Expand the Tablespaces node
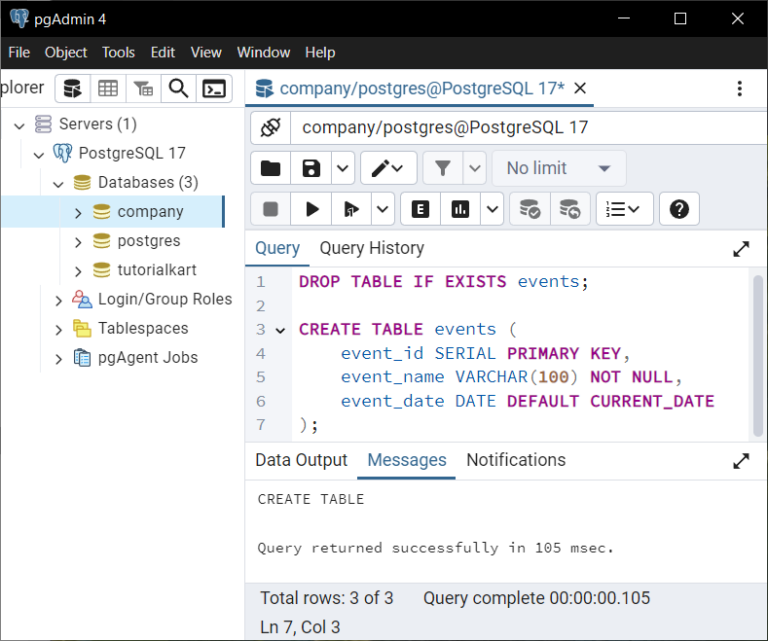Viewport: 768px width, 641px height. pos(58,330)
